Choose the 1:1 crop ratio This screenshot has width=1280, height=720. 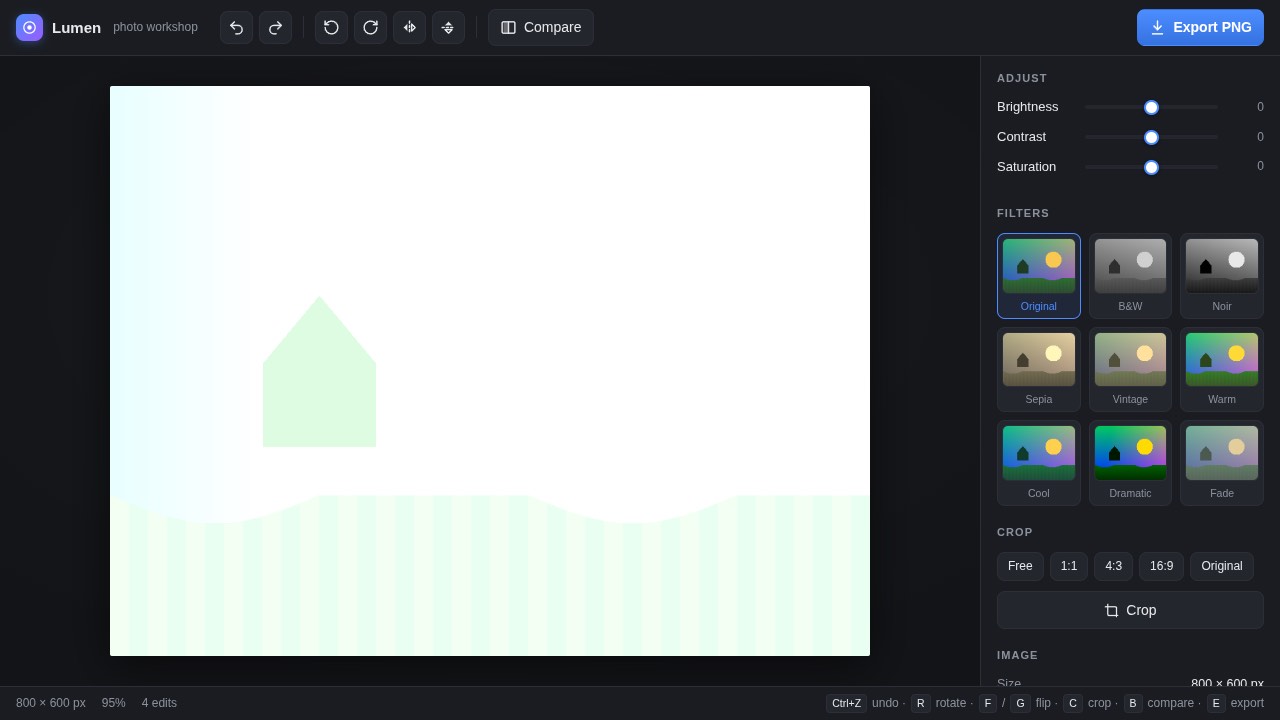click(1069, 566)
